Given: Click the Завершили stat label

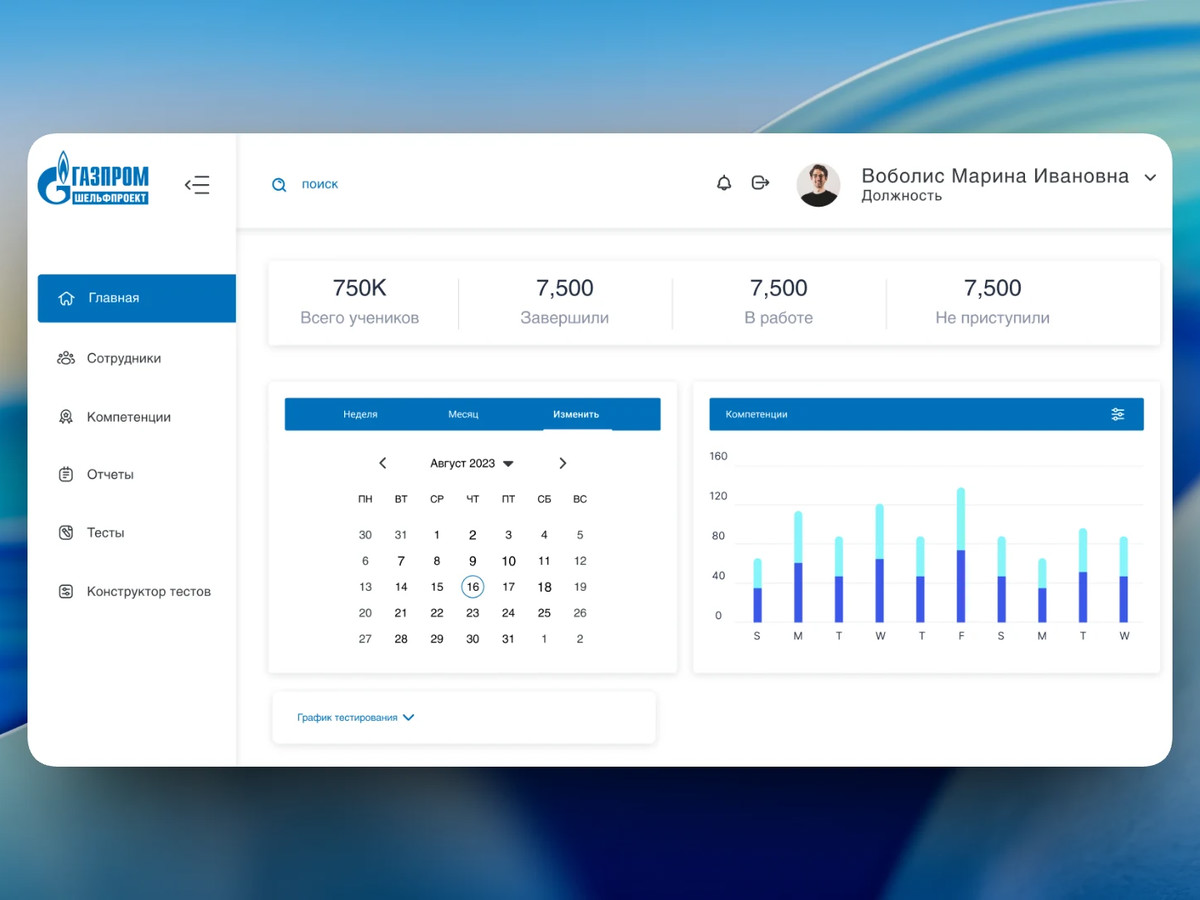Looking at the screenshot, I should coord(565,318).
